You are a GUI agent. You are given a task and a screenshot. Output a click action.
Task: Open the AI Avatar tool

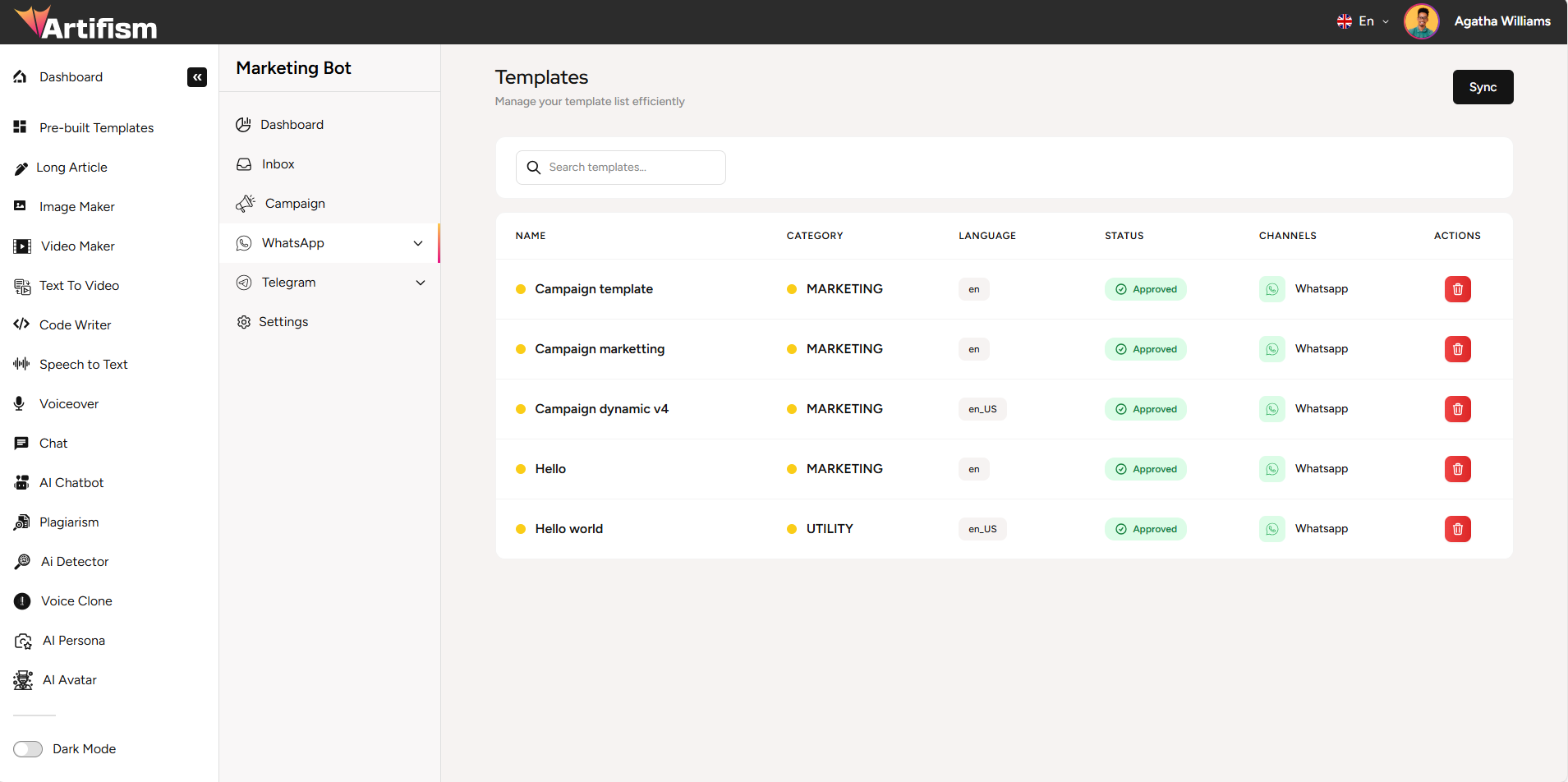point(69,679)
